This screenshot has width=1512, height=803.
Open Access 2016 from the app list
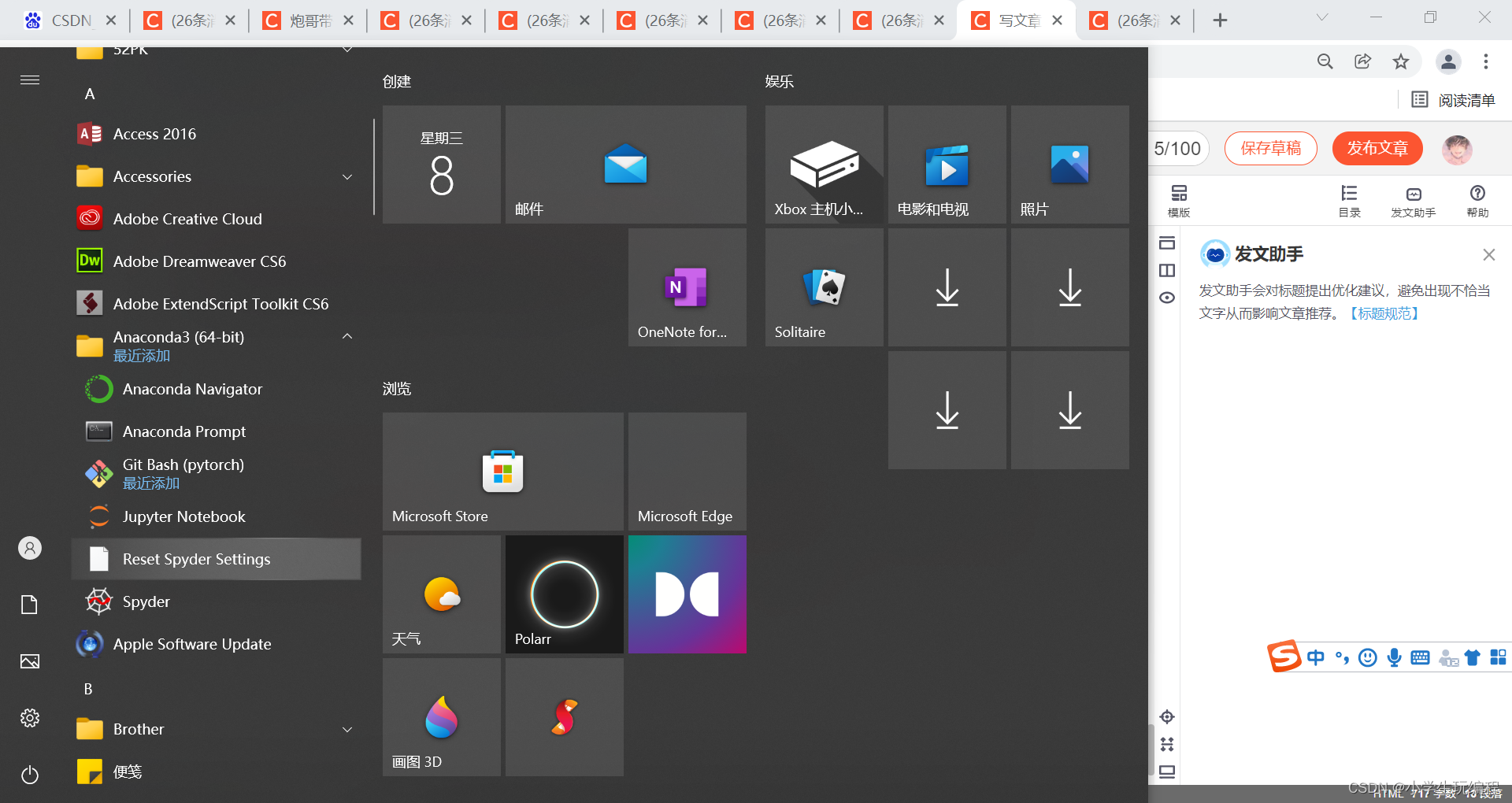pyautogui.click(x=217, y=134)
